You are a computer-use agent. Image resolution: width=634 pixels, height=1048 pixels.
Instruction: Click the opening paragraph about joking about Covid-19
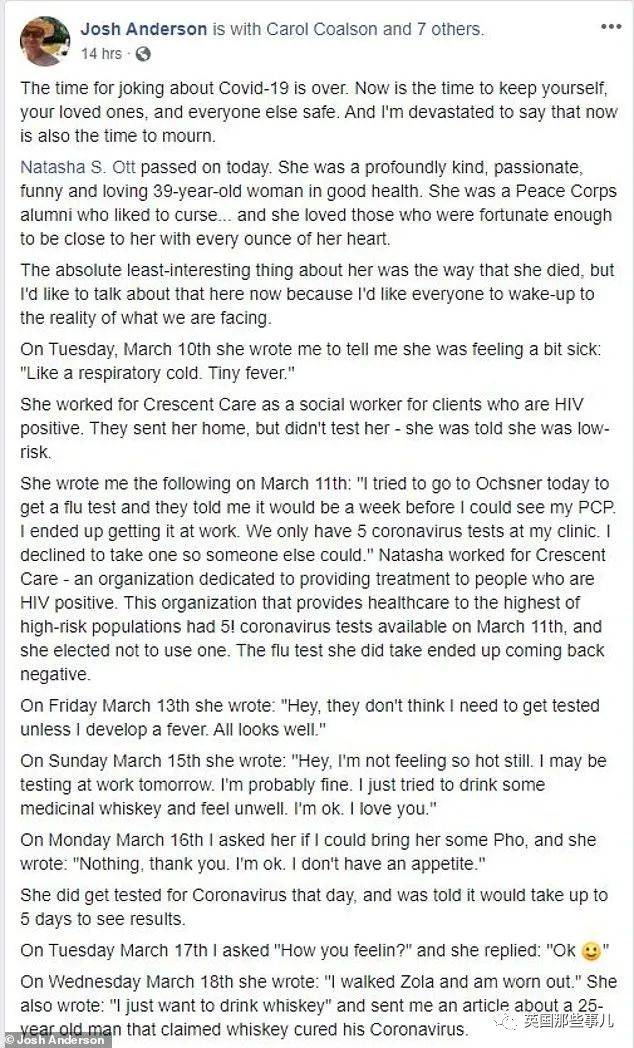coord(318,112)
